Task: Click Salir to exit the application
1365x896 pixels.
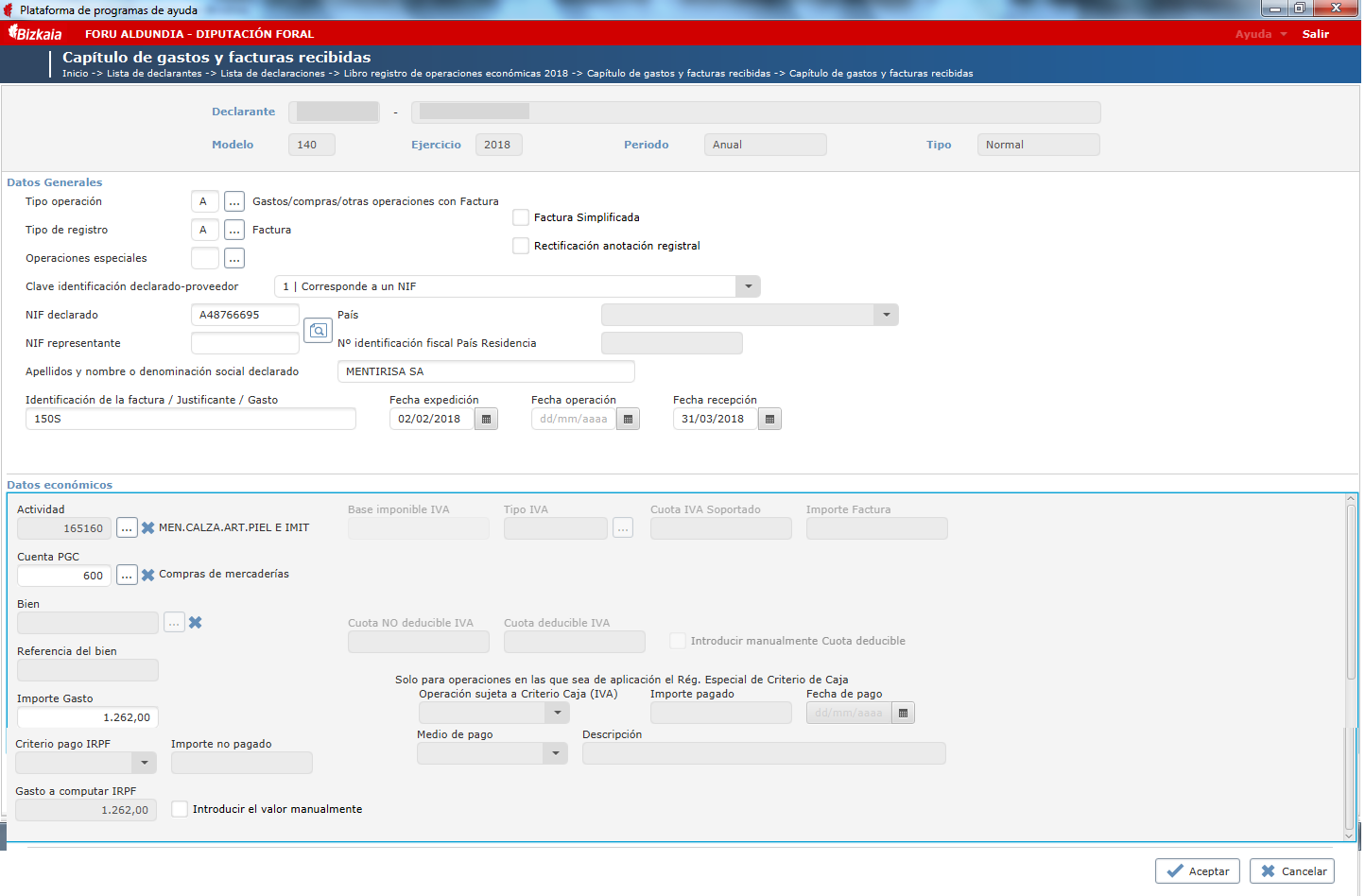Action: pos(1316,34)
